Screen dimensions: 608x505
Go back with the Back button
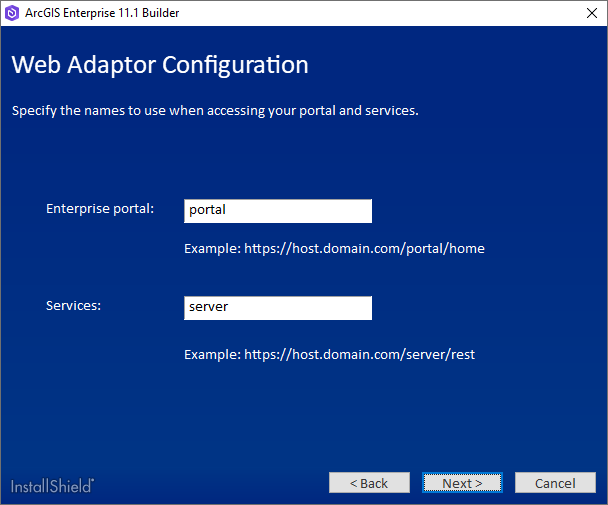369,483
